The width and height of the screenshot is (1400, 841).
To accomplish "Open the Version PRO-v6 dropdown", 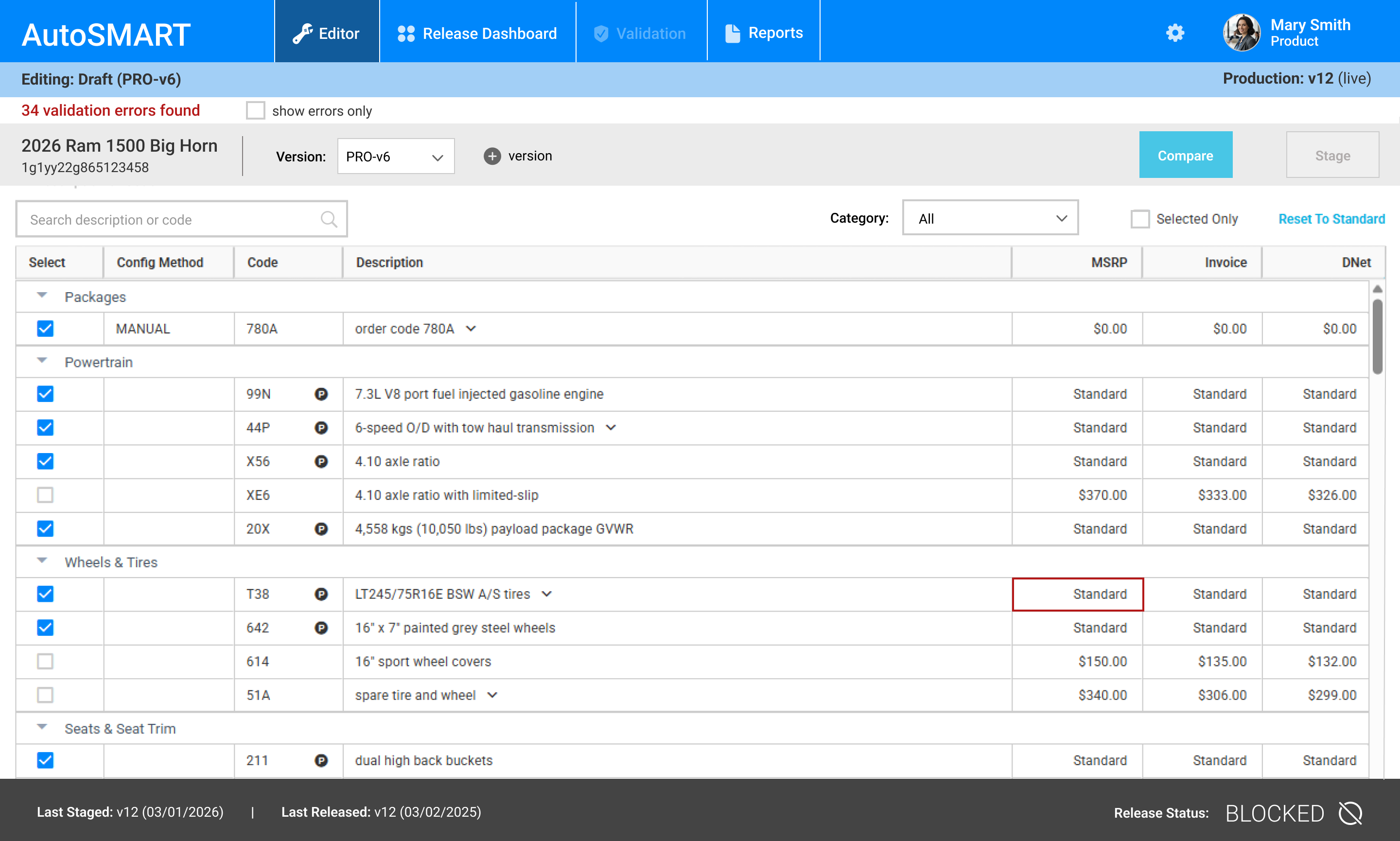I will (396, 157).
